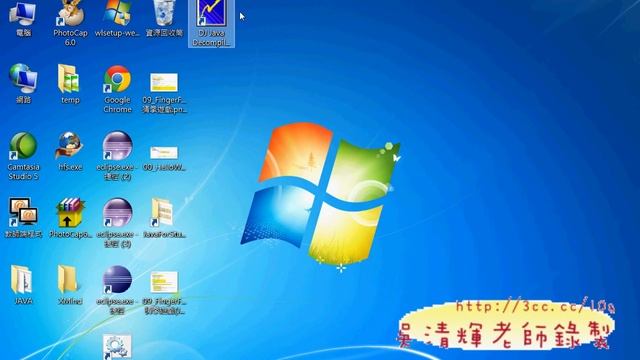Viewport: 640px width, 360px height.
Task: Open the JAVA folder
Action: [23, 284]
